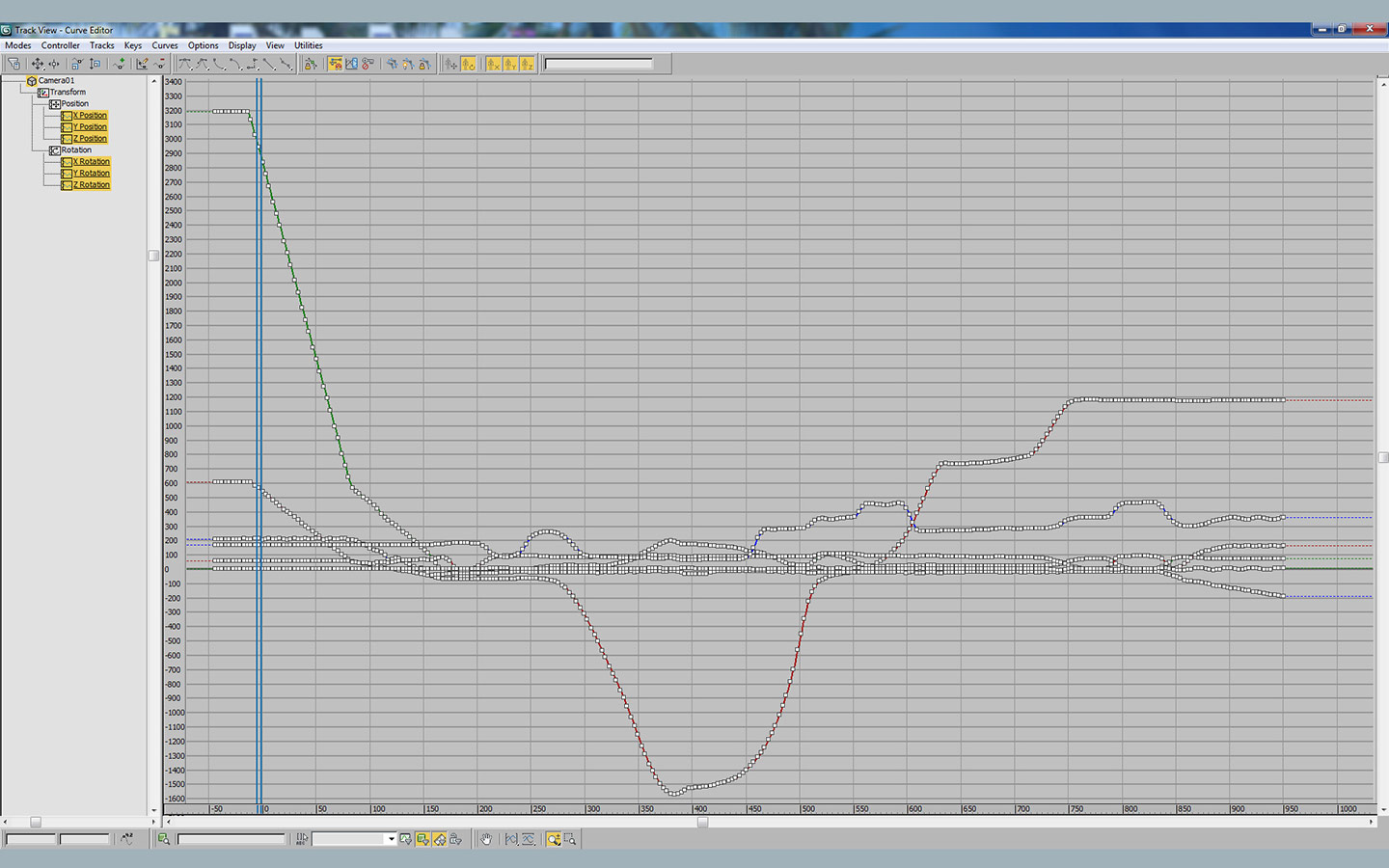The height and width of the screenshot is (868, 1389).
Task: Toggle Show Biped Position Curves
Action: 450,64
